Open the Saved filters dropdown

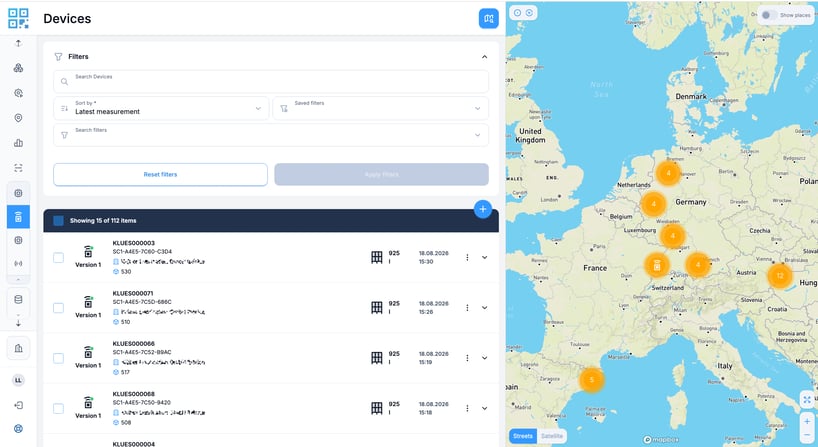[381, 108]
